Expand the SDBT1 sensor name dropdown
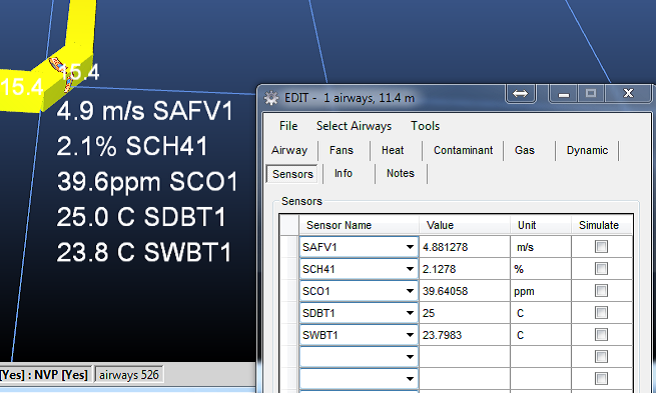 click(x=410, y=313)
